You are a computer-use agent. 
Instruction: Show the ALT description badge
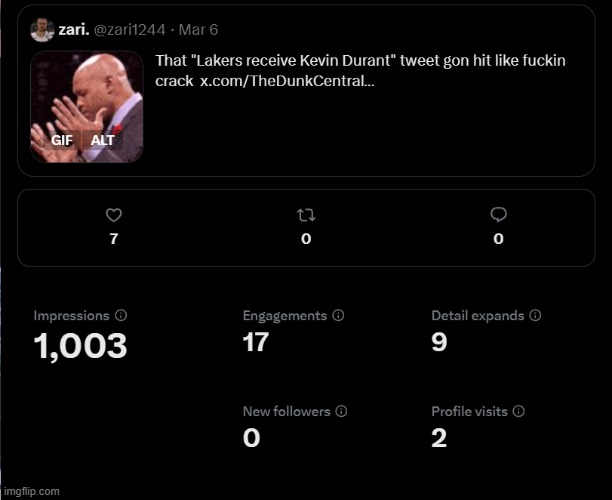tap(102, 140)
